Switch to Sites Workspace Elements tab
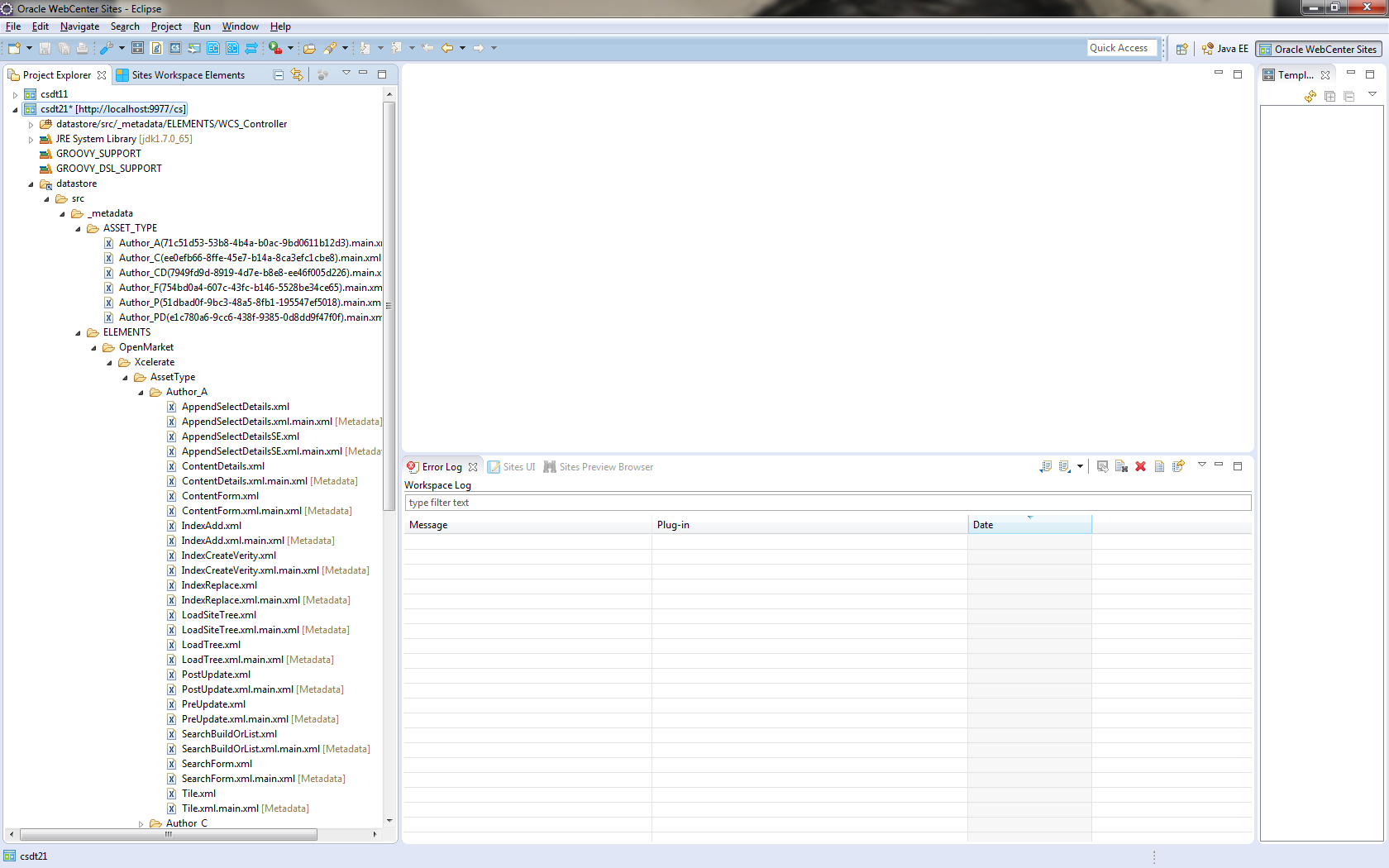This screenshot has width=1389, height=868. pyautogui.click(x=180, y=75)
